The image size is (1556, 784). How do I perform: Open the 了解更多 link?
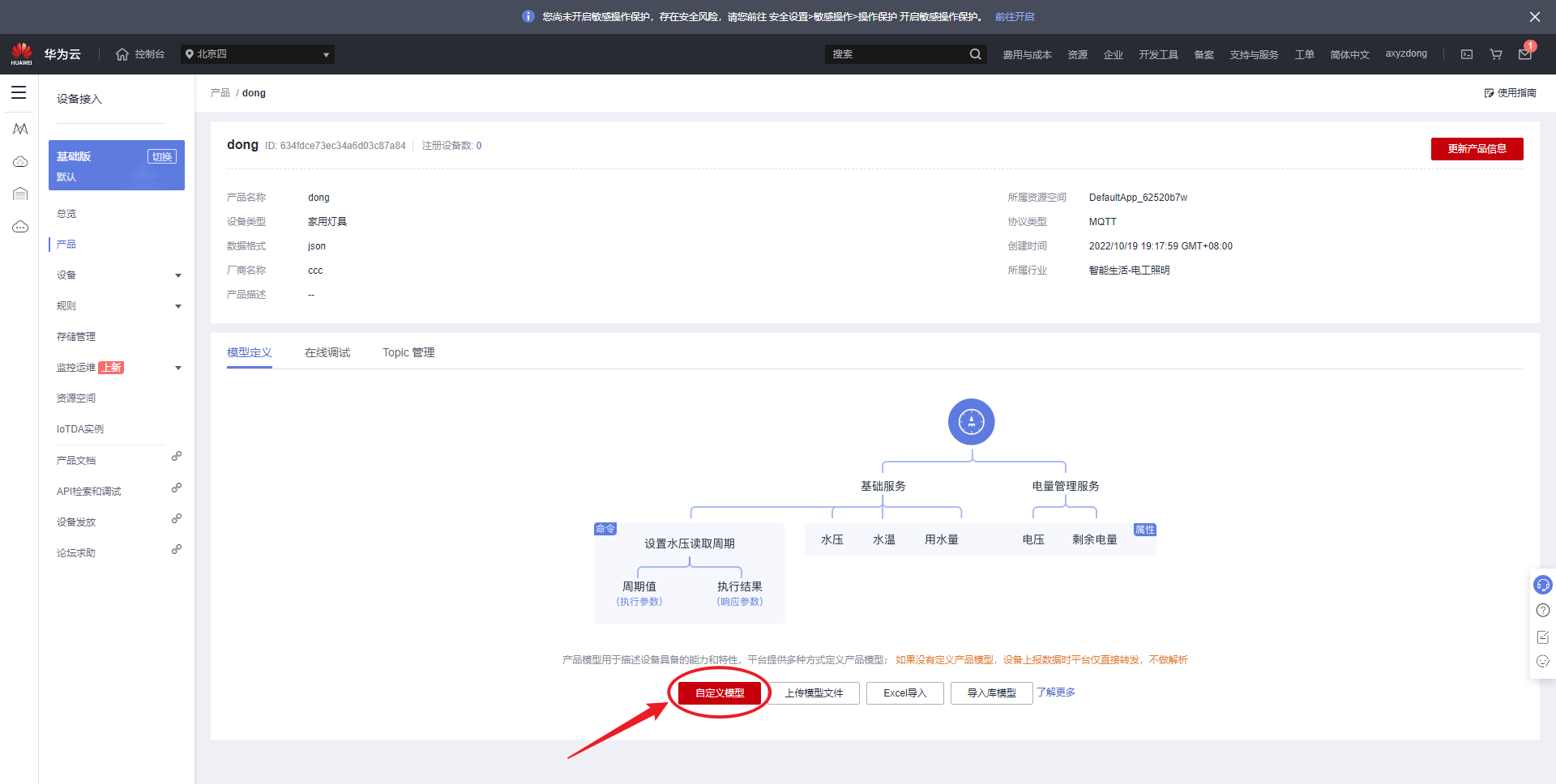(1056, 692)
